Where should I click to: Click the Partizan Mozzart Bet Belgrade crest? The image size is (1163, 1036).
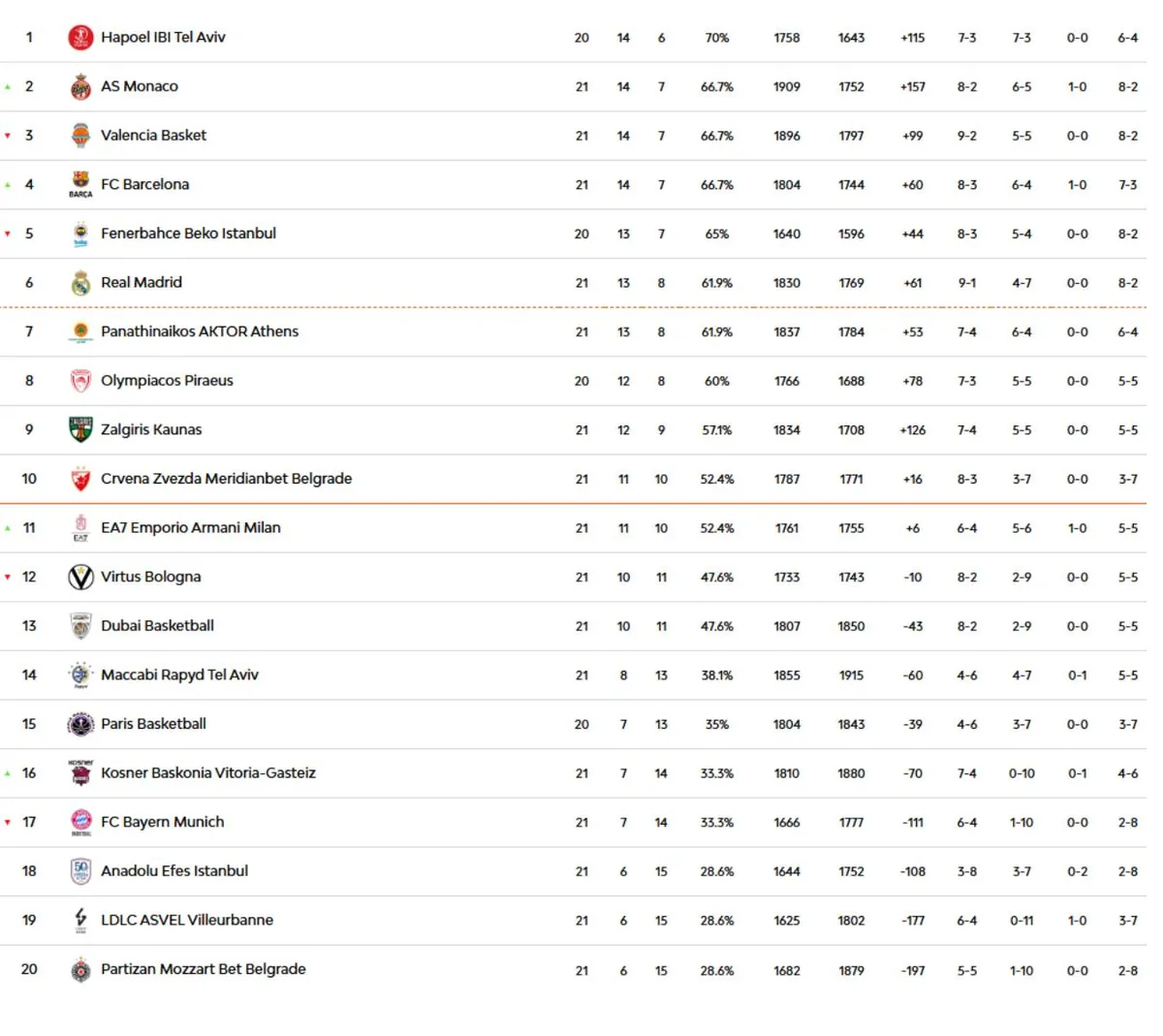[80, 969]
